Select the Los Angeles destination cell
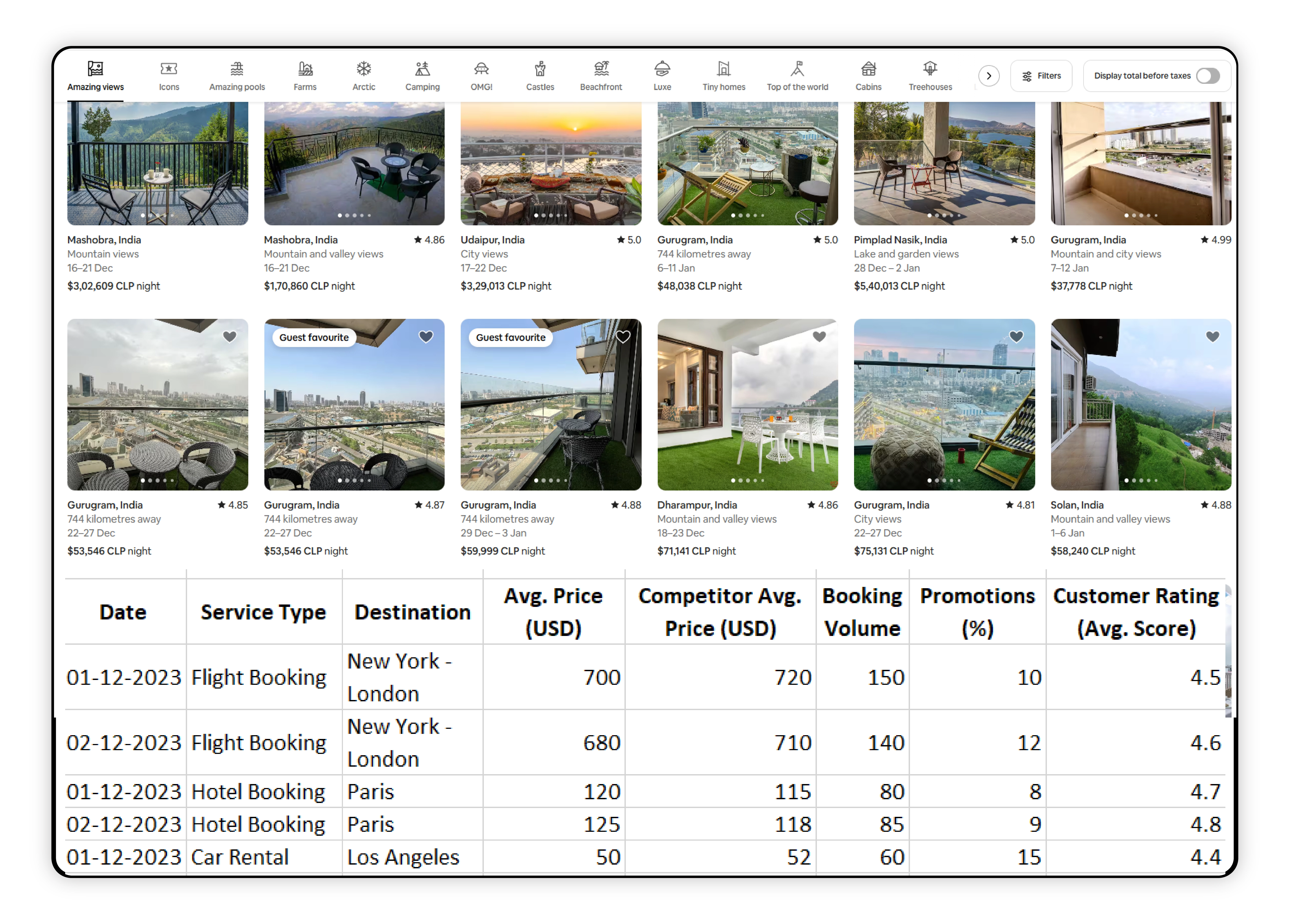Viewport: 1291px width, 924px height. coord(413,857)
